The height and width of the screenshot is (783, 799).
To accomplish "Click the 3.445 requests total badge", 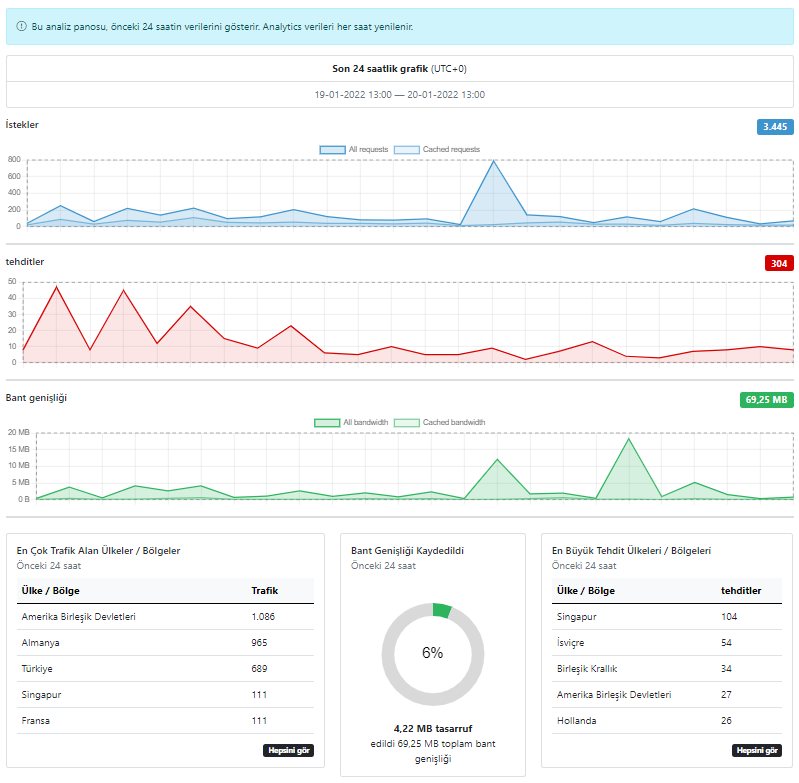I will [x=775, y=127].
